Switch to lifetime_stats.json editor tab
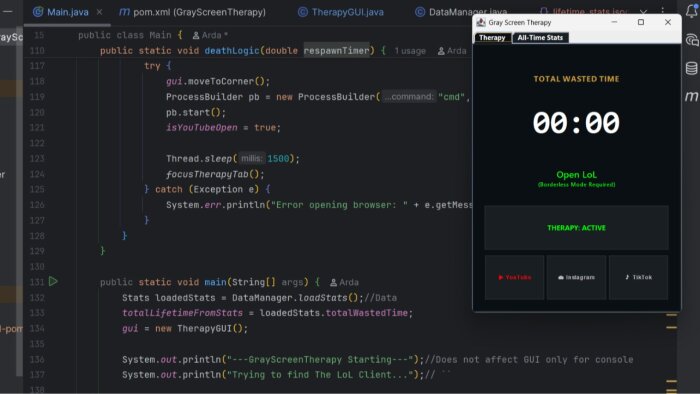Screen dimensions: 700x394 582,11
